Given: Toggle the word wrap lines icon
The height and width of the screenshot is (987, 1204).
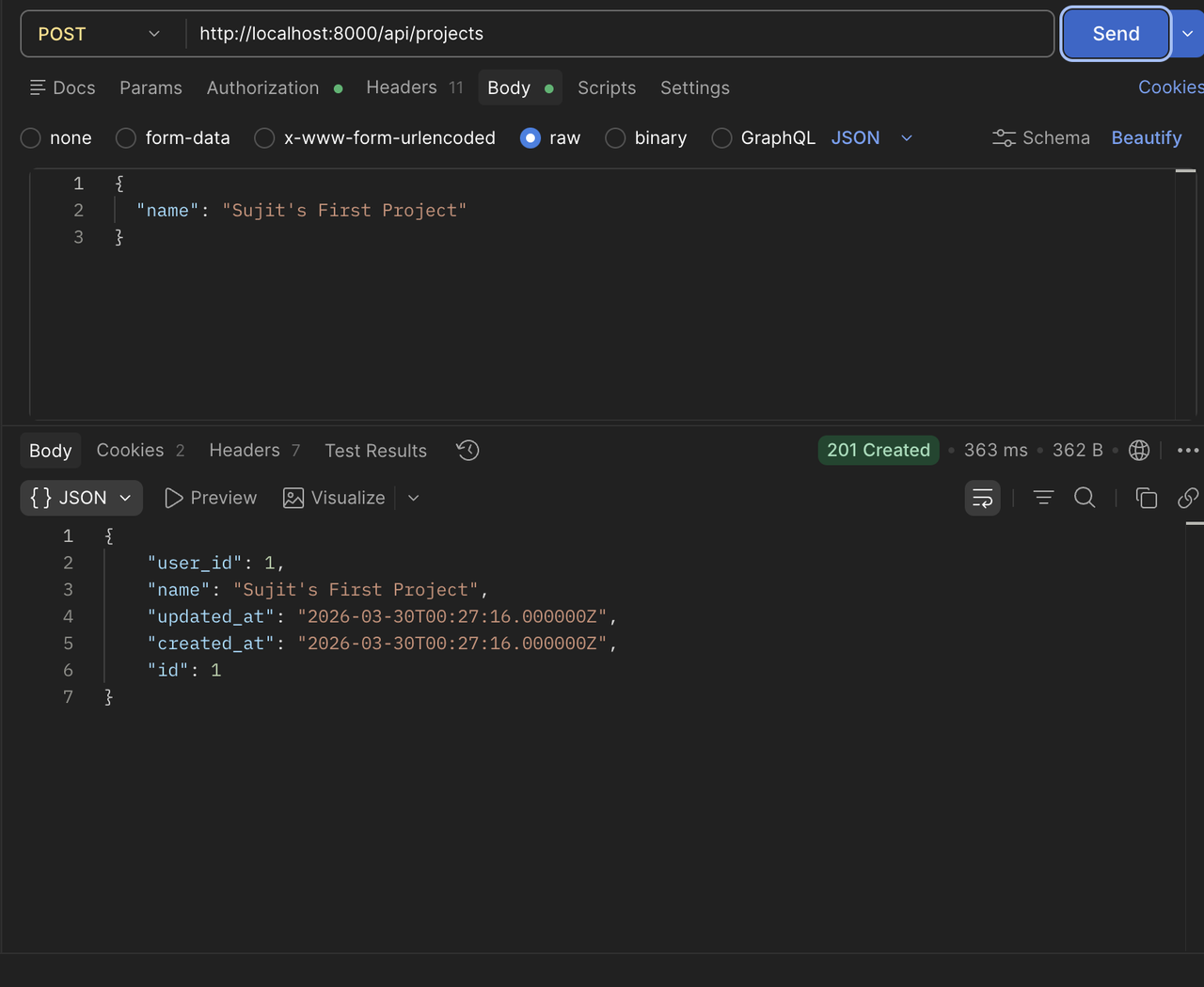Looking at the screenshot, I should 983,498.
